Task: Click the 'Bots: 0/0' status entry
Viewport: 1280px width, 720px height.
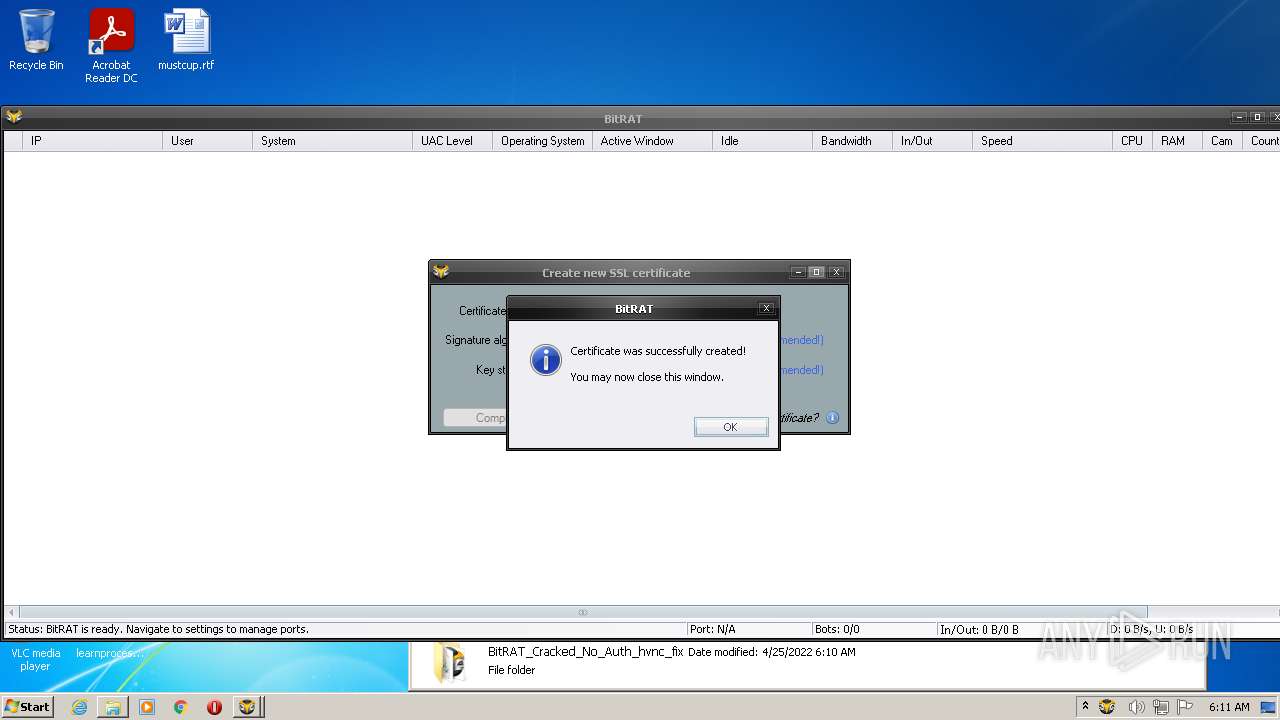Action: point(837,629)
